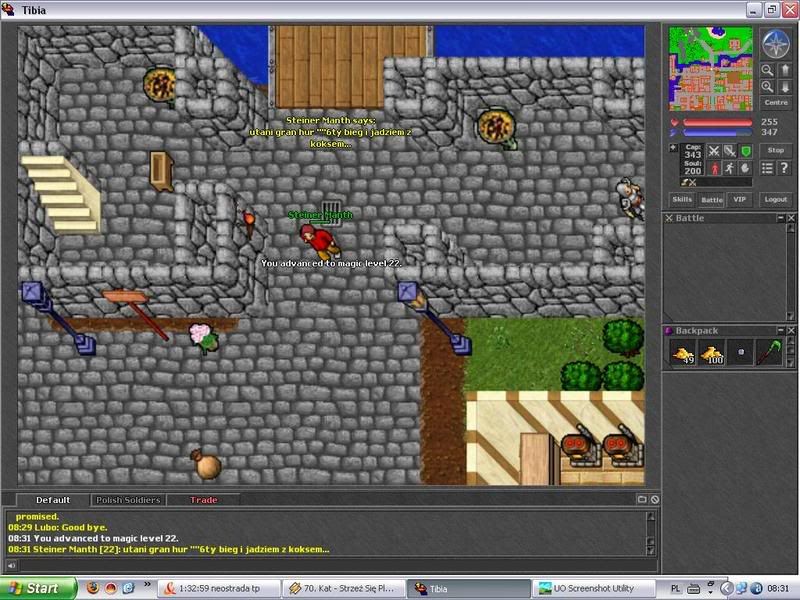Move minimap one floor down

[785, 87]
